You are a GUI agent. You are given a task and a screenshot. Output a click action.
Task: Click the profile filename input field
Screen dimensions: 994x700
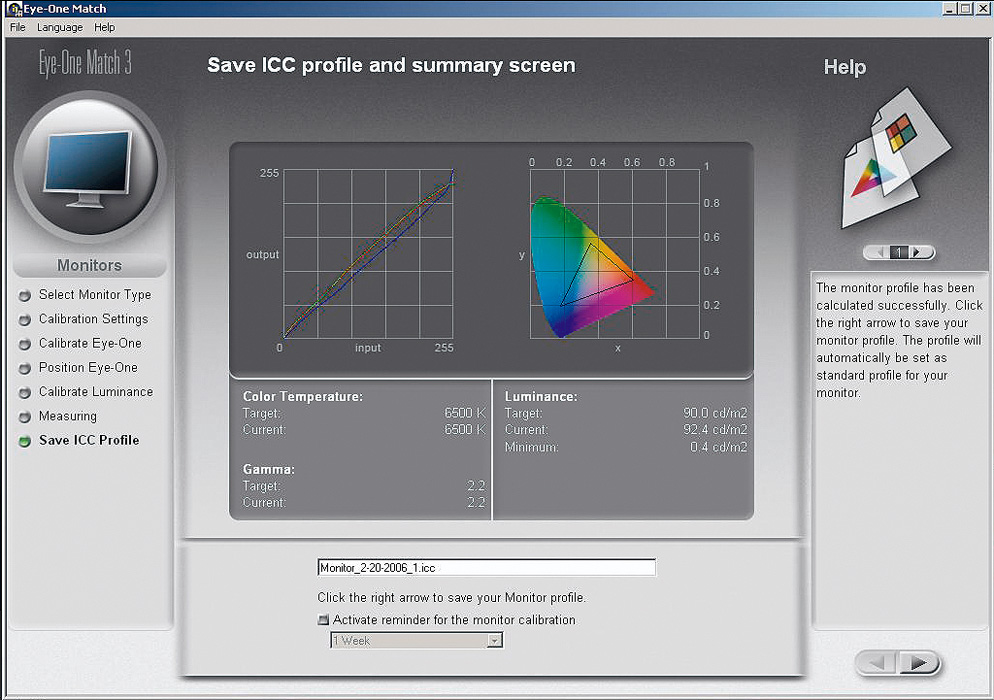pyautogui.click(x=486, y=567)
